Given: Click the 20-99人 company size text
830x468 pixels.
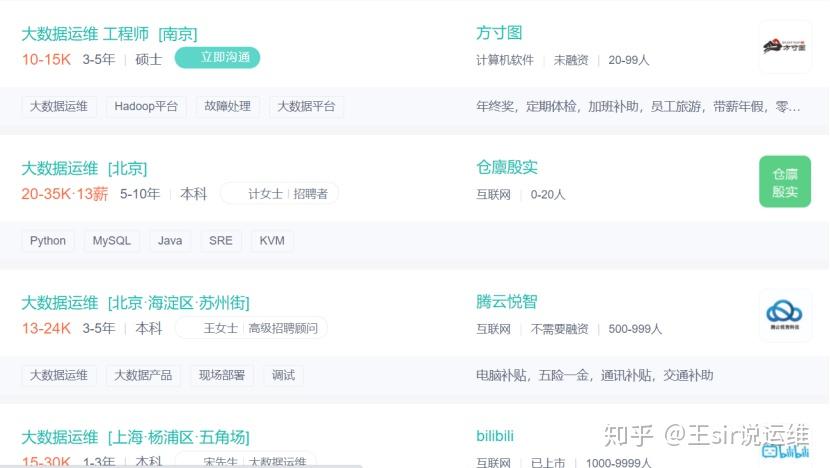Looking at the screenshot, I should tap(628, 60).
